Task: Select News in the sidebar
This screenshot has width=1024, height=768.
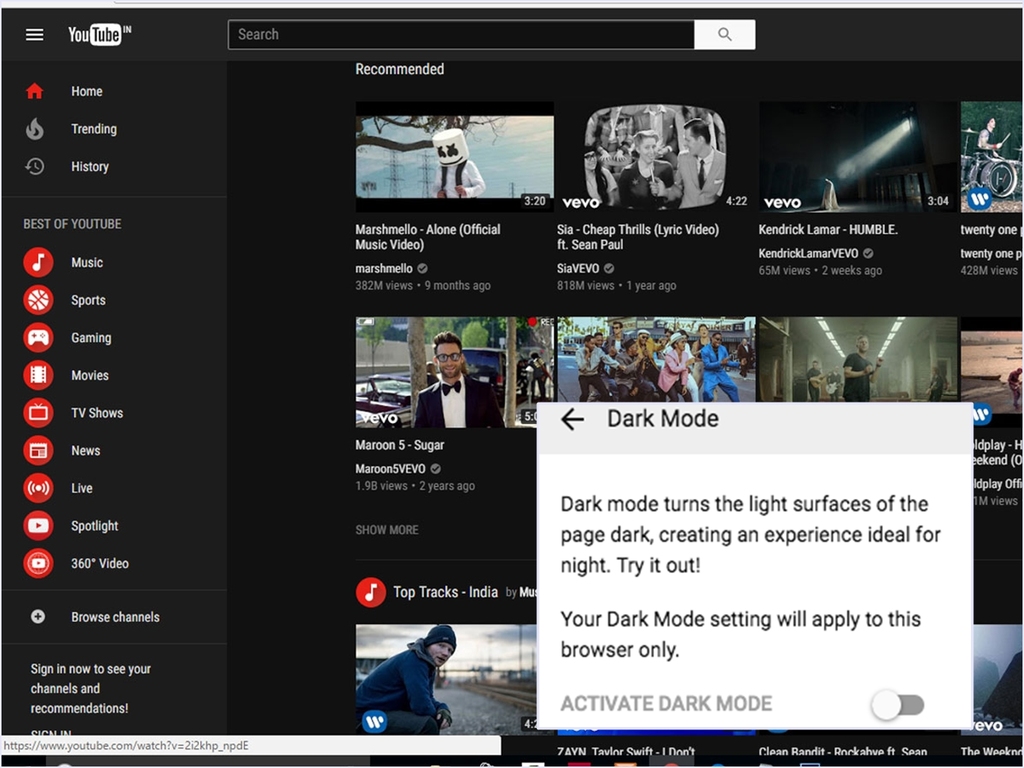Action: 86,451
